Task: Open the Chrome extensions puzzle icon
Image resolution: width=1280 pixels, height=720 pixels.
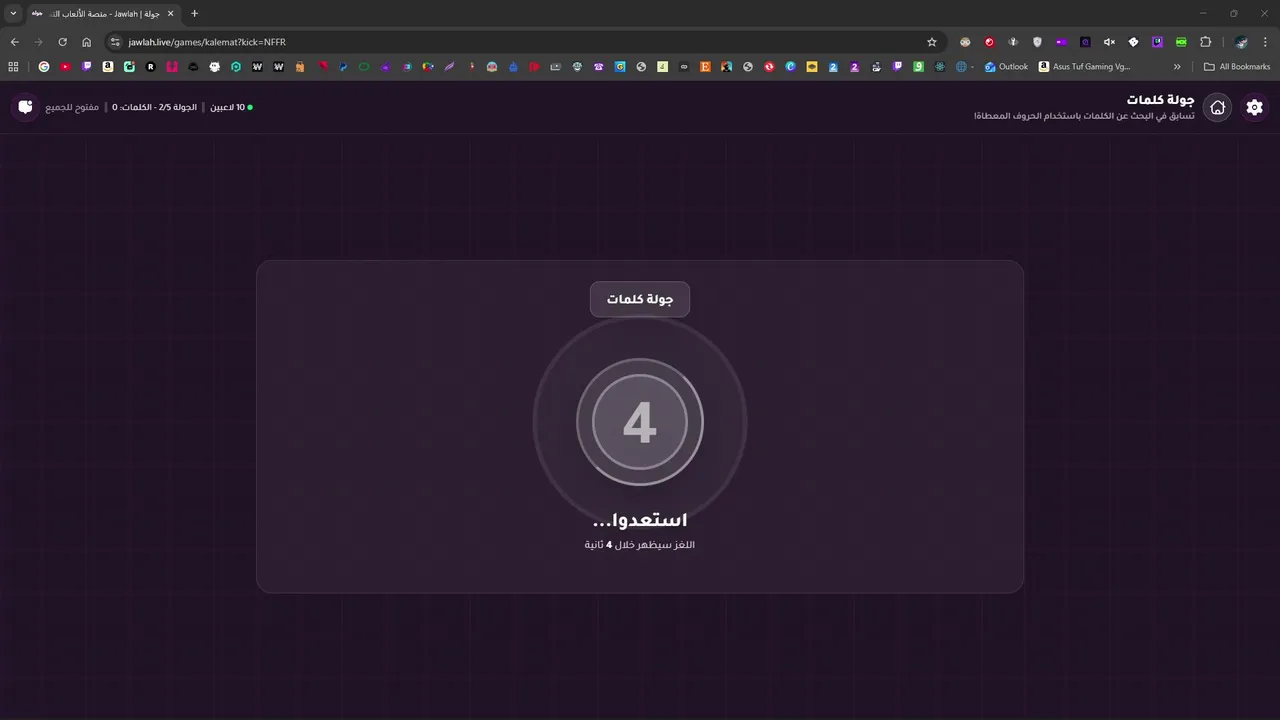Action: 1205,42
